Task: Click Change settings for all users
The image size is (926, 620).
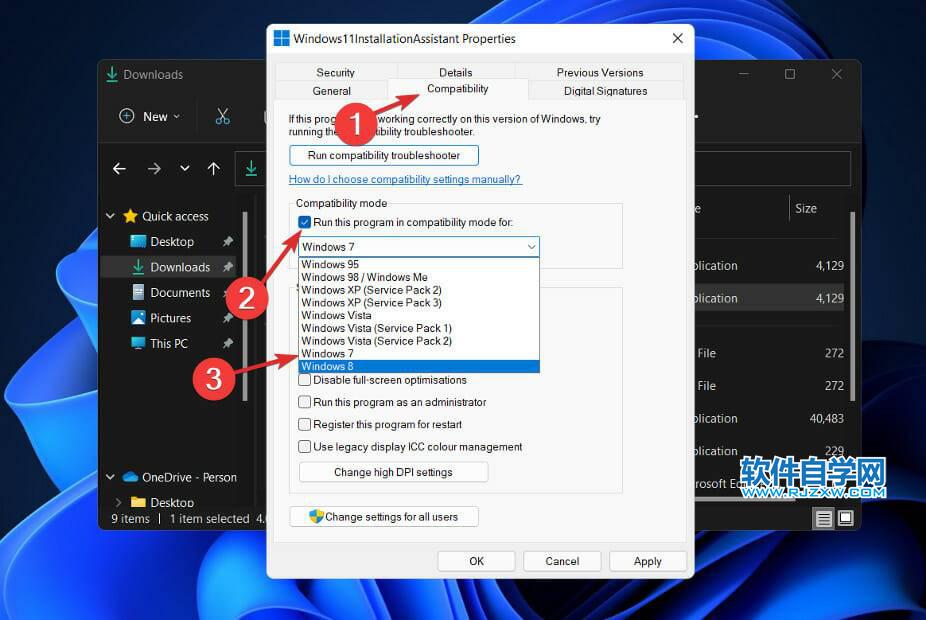Action: coord(384,517)
